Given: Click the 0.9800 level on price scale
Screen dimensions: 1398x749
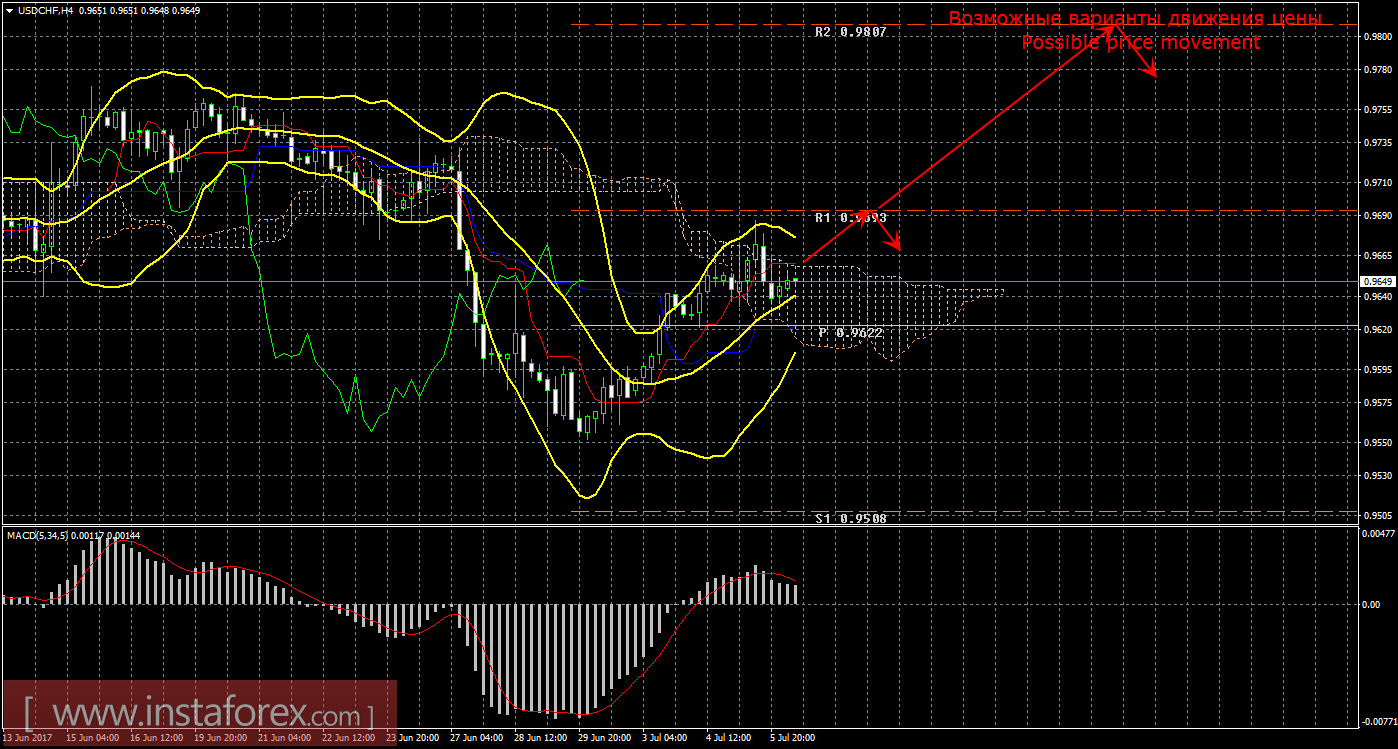Looking at the screenshot, I should [x=1376, y=37].
